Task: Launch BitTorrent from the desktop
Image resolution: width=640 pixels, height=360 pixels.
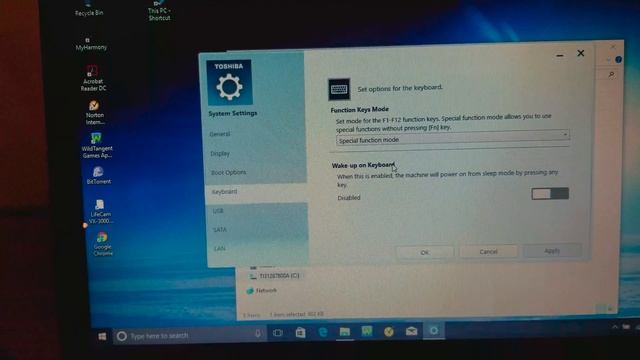Action: (98, 175)
